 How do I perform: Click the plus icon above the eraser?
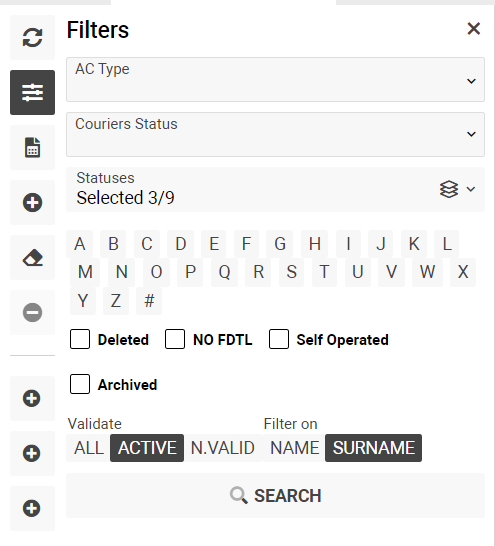click(32, 202)
